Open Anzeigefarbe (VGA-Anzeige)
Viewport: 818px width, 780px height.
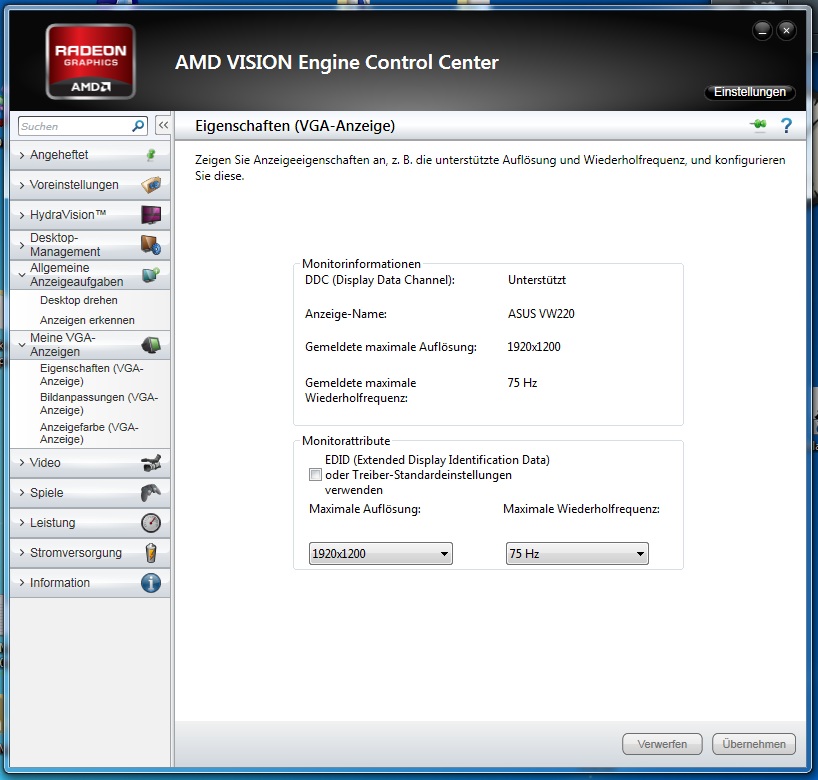[x=89, y=433]
